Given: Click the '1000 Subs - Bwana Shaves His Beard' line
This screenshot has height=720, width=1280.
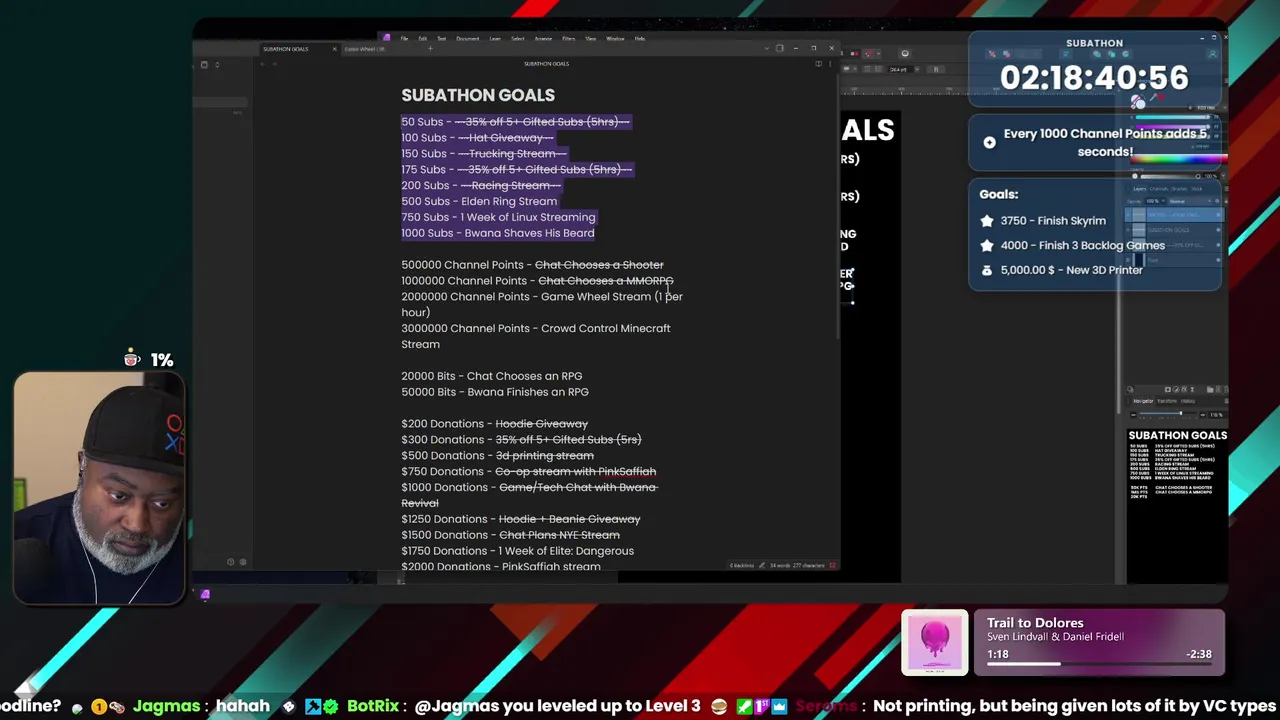Looking at the screenshot, I should [x=498, y=233].
